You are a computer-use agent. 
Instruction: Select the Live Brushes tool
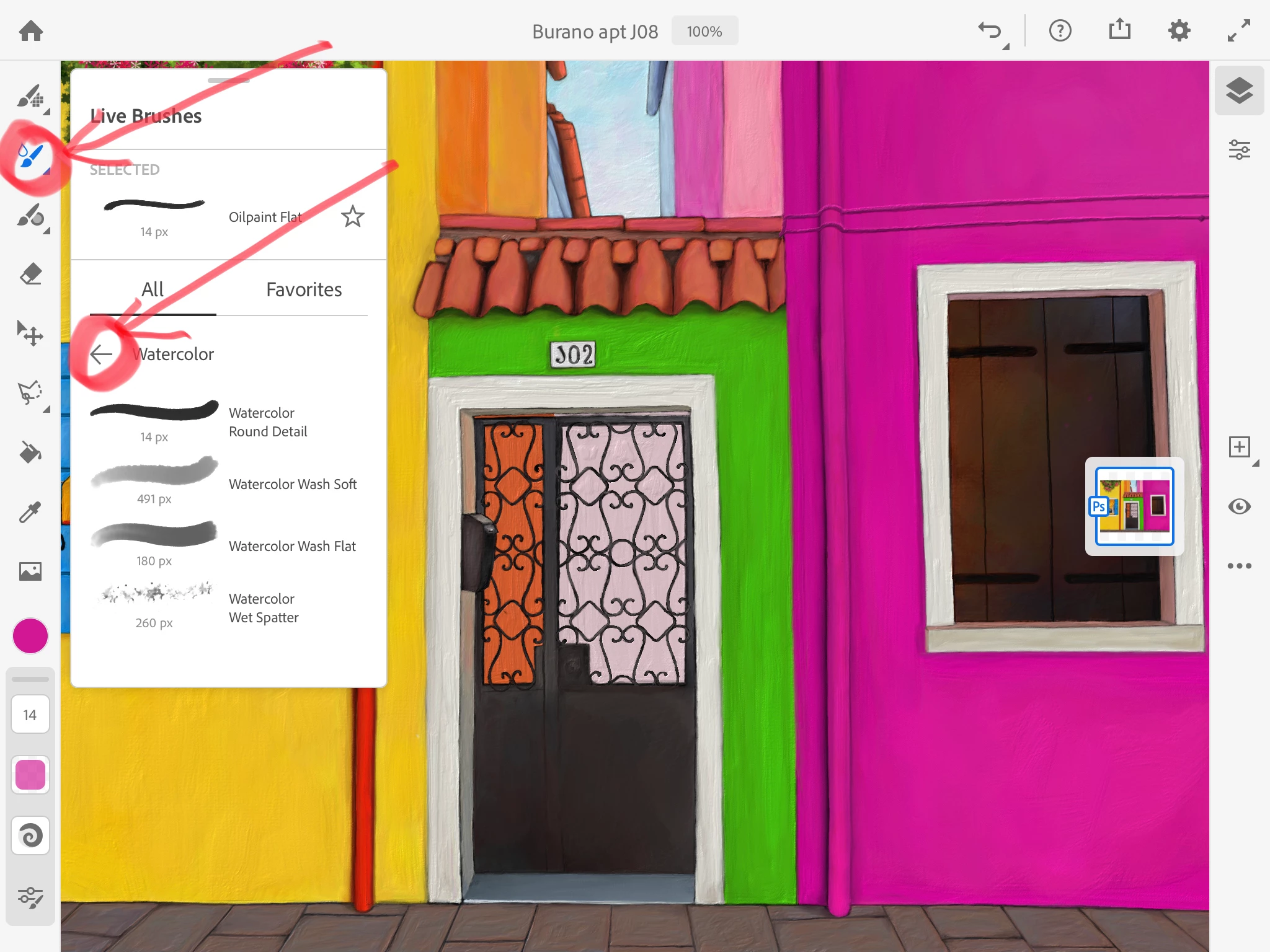coord(30,155)
